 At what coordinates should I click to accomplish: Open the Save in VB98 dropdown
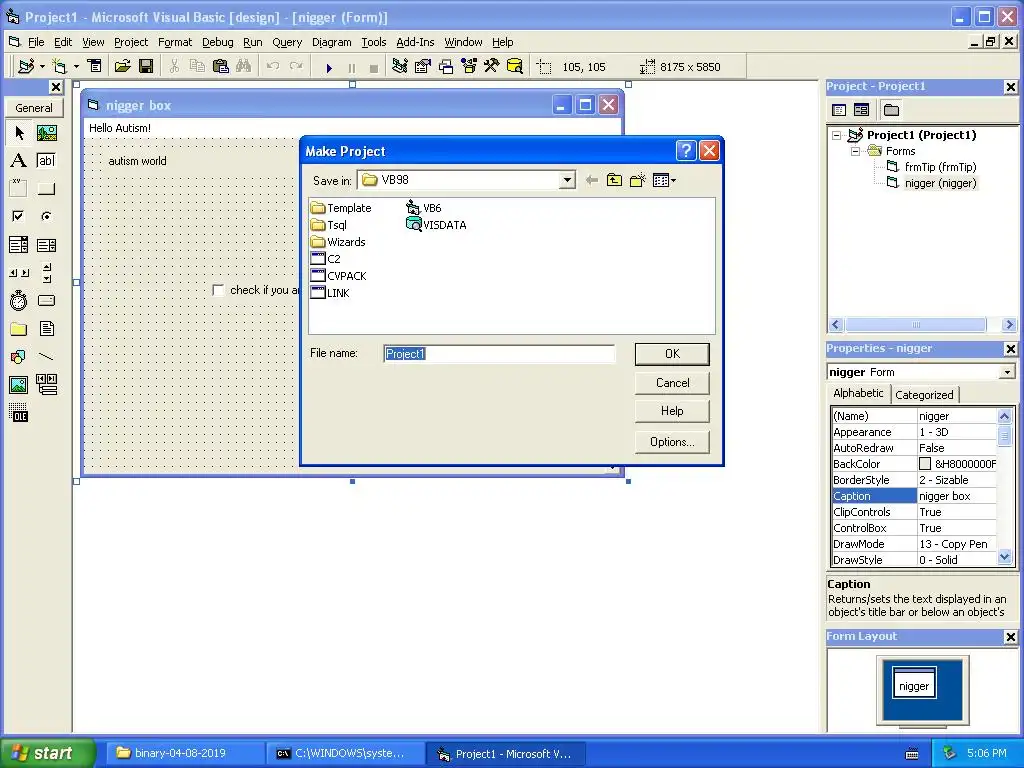click(x=568, y=180)
